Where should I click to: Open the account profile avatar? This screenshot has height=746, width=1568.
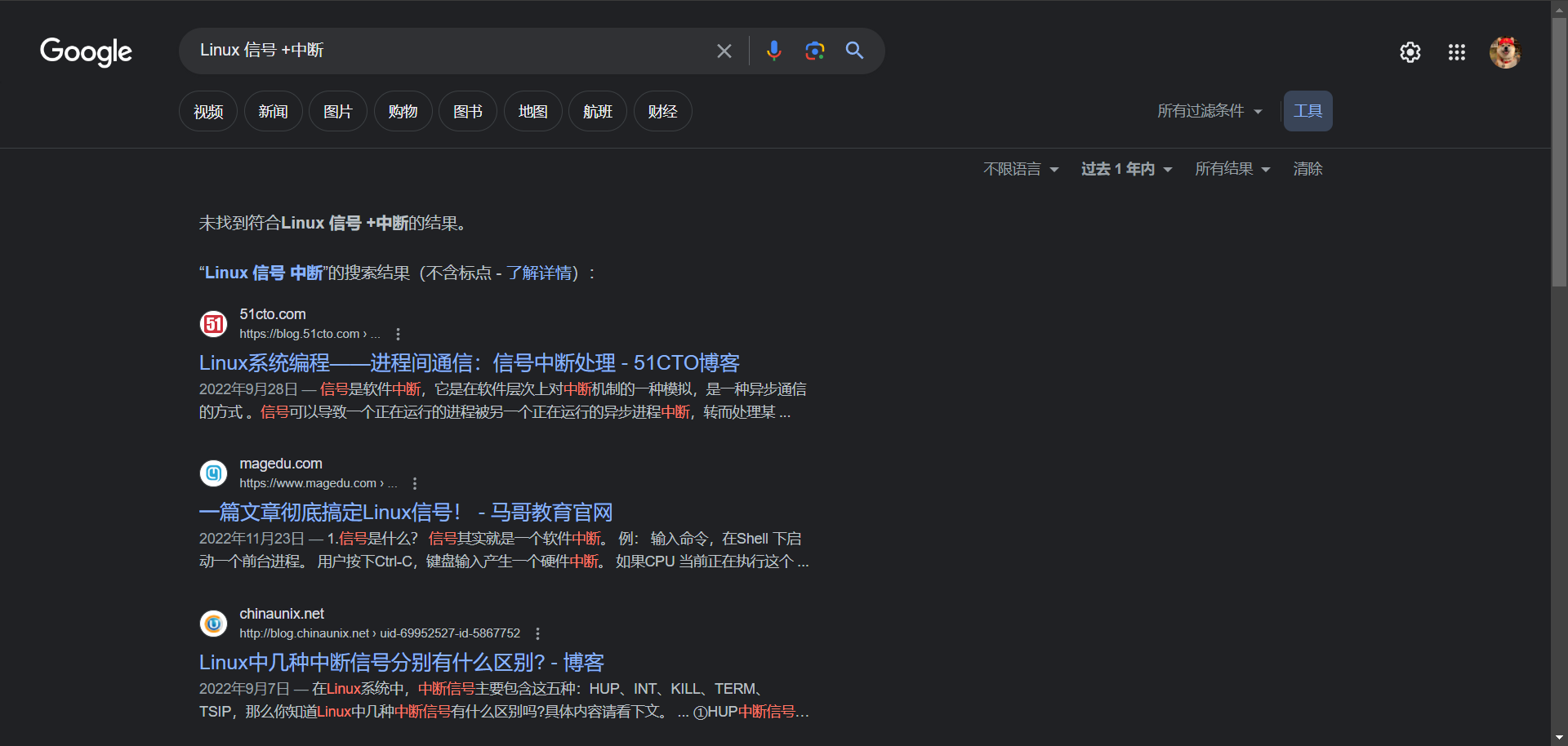pos(1504,52)
